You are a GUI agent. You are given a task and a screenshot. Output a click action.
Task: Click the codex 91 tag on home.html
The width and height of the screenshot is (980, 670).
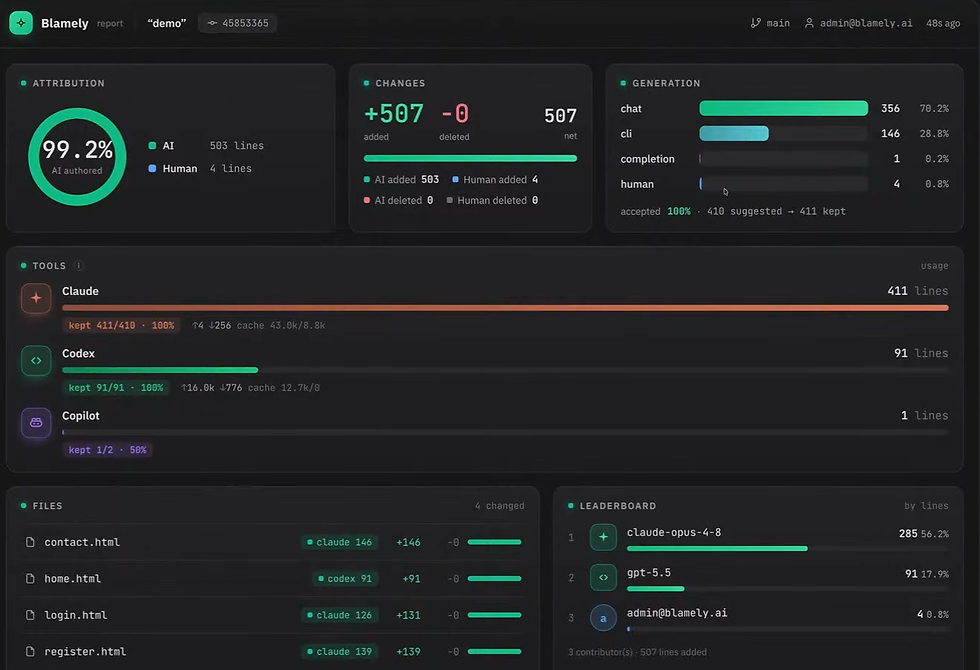click(345, 579)
